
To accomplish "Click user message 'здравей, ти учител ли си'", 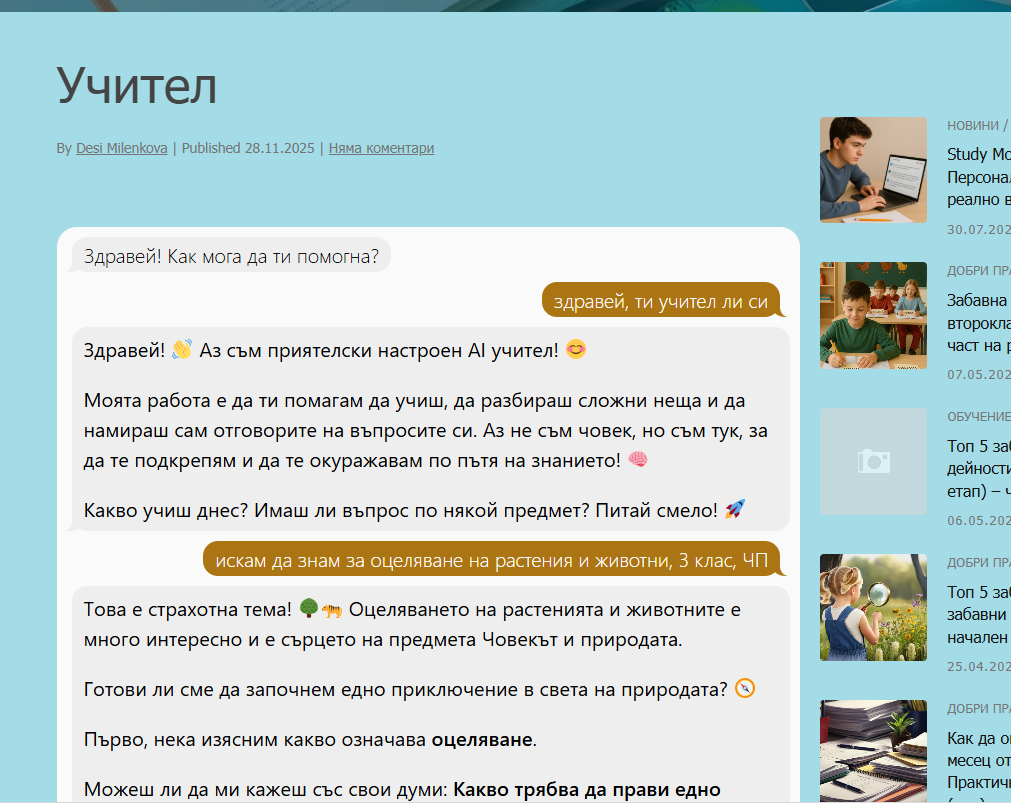I will tap(660, 301).
